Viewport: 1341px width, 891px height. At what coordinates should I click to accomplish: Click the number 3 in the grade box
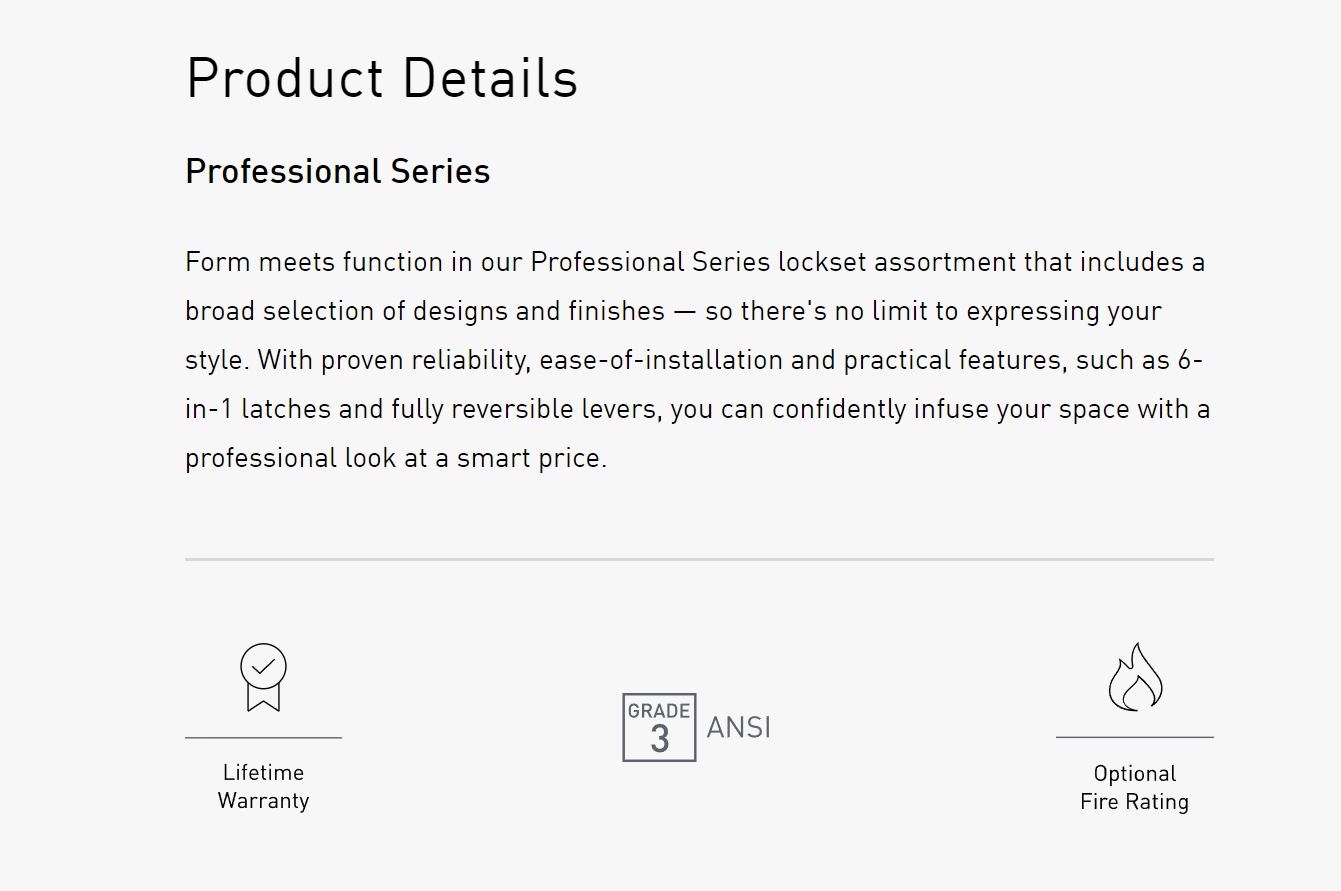point(659,740)
